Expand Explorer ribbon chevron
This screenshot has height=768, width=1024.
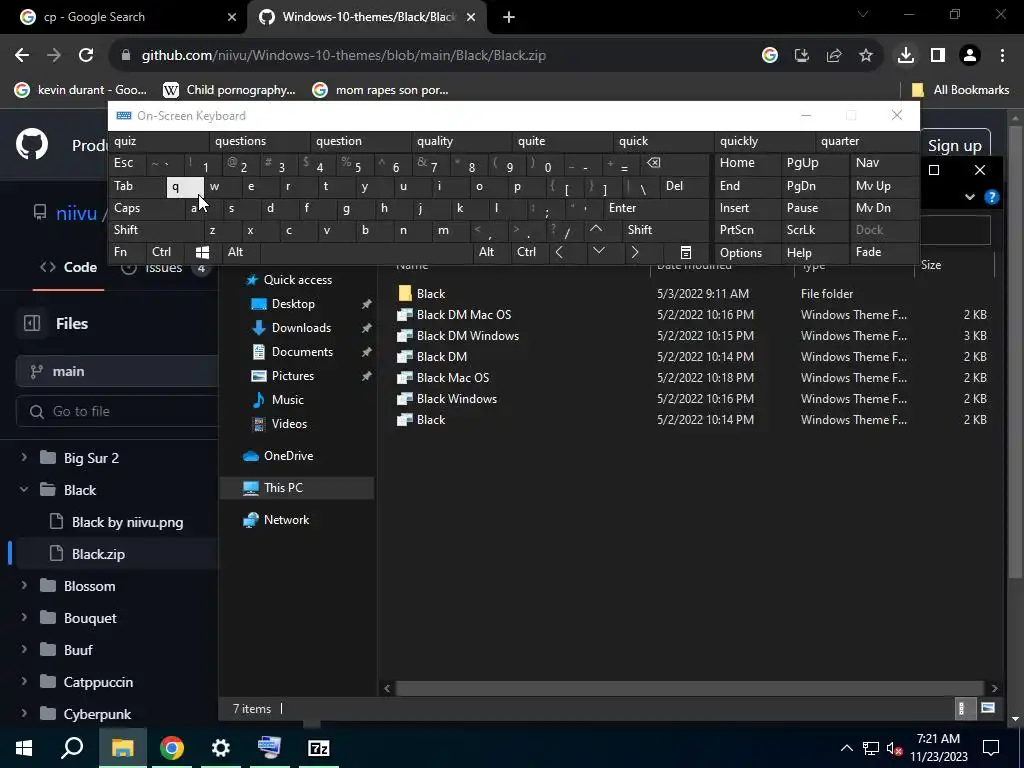point(970,197)
